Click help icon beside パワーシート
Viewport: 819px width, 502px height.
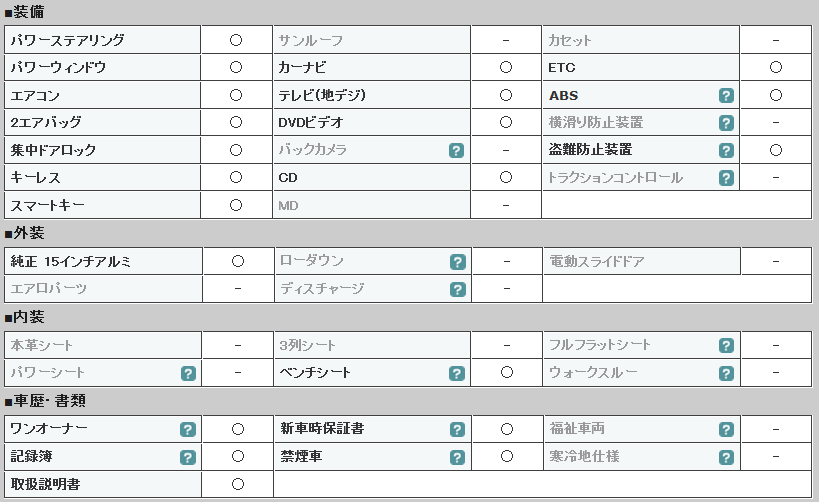coord(188,373)
